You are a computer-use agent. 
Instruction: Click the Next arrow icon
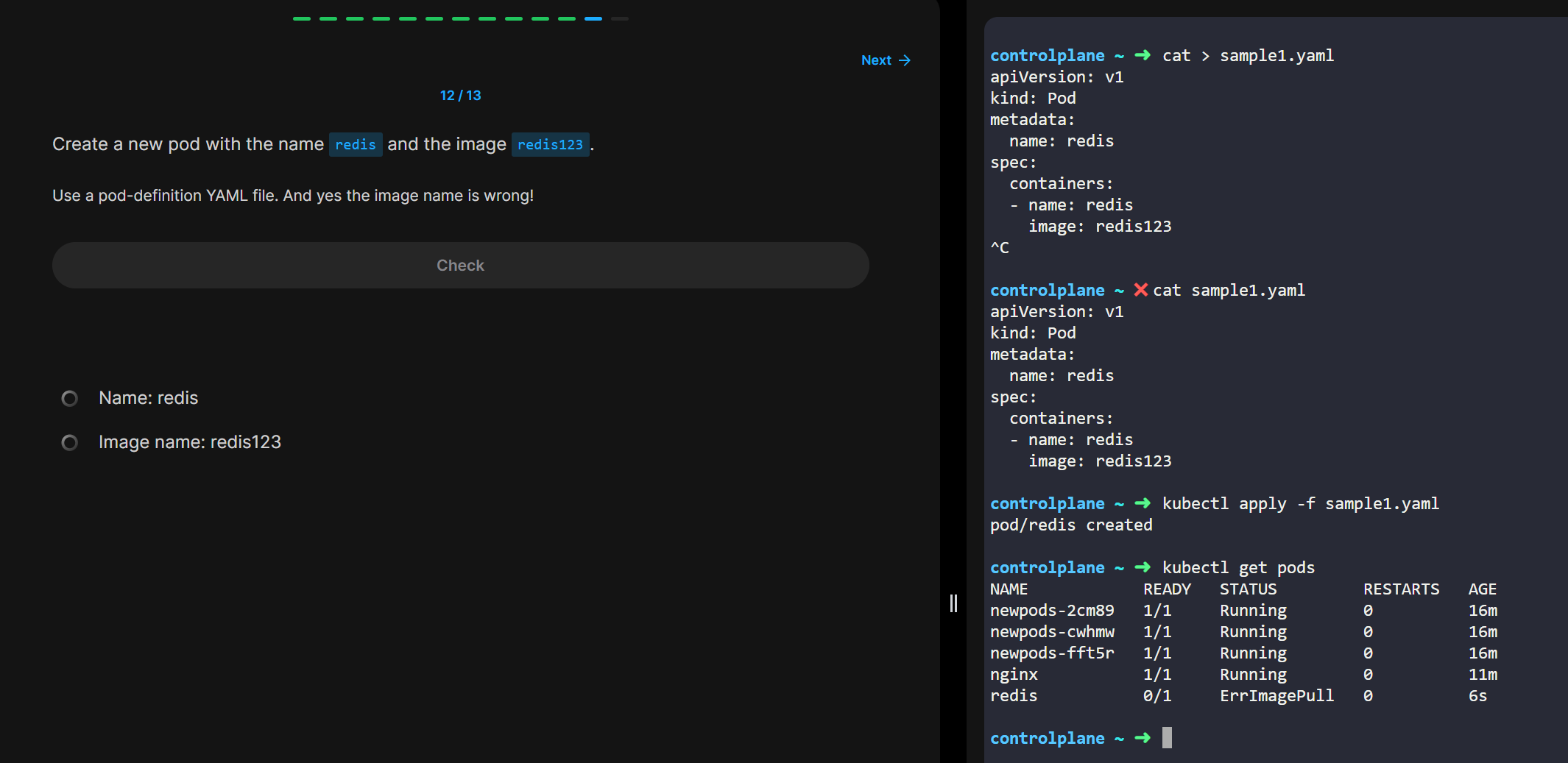[905, 60]
